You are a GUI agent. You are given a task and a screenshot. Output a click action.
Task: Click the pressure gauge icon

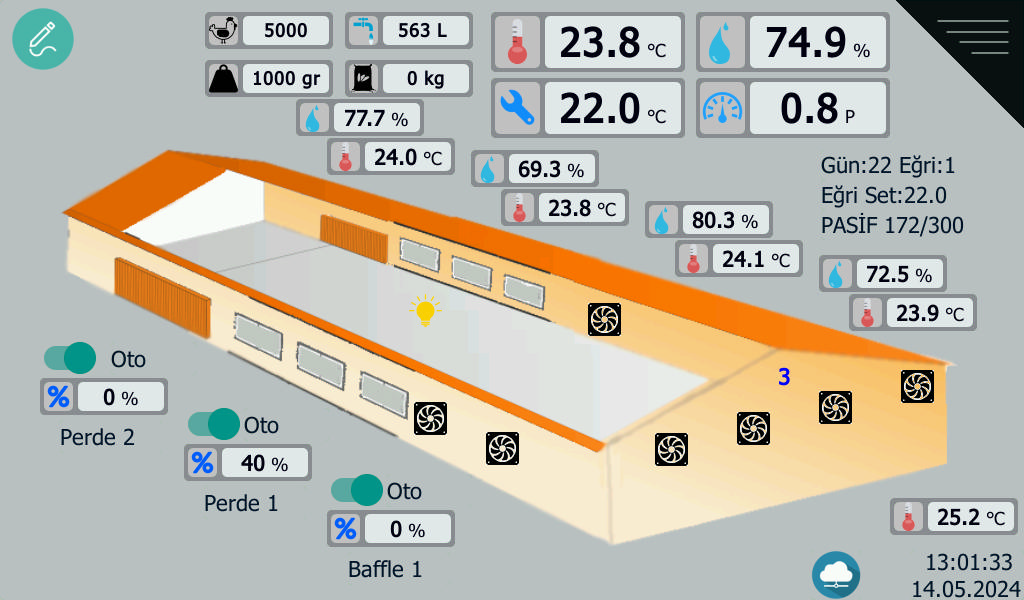point(722,108)
